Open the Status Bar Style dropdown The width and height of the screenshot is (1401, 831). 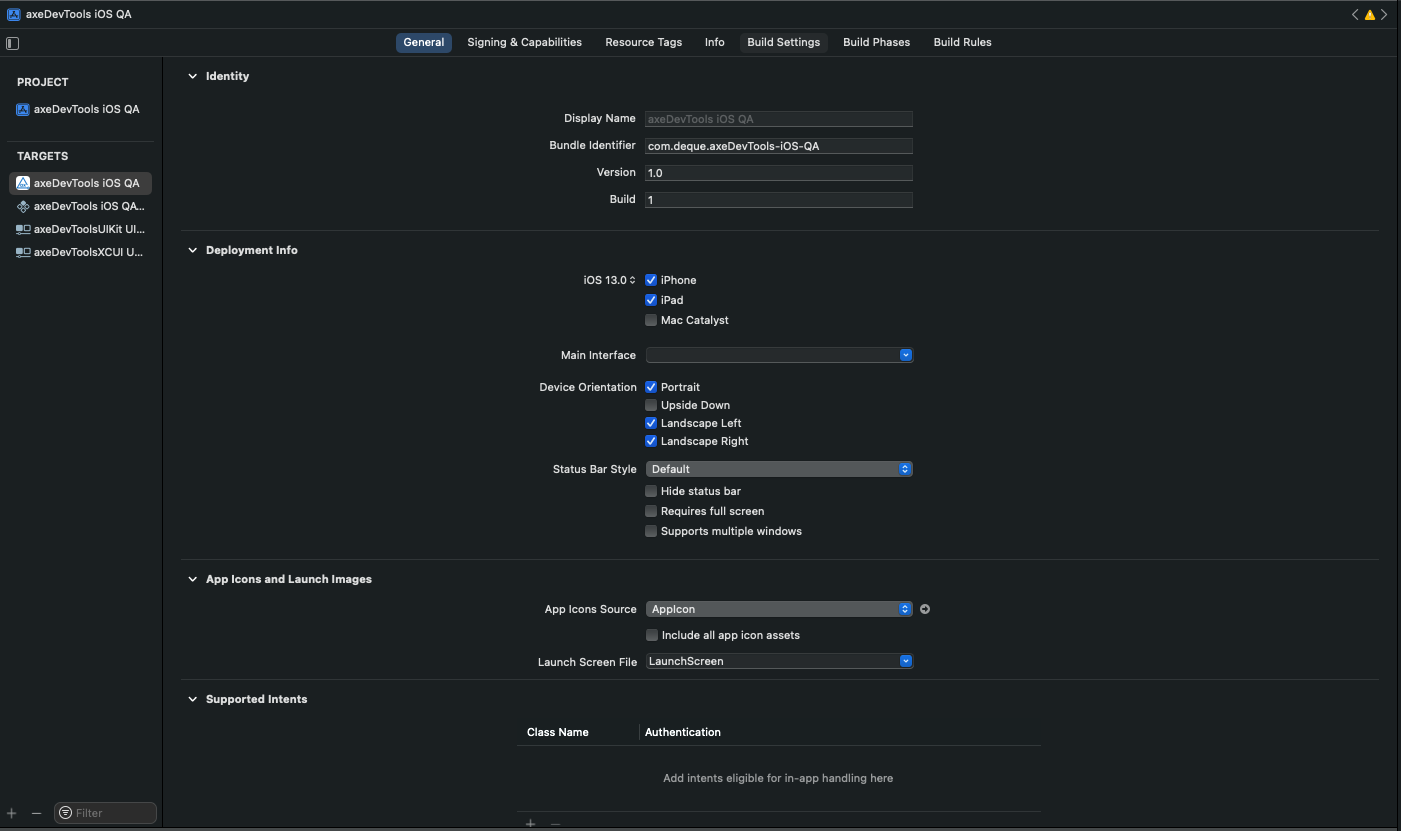tap(779, 469)
